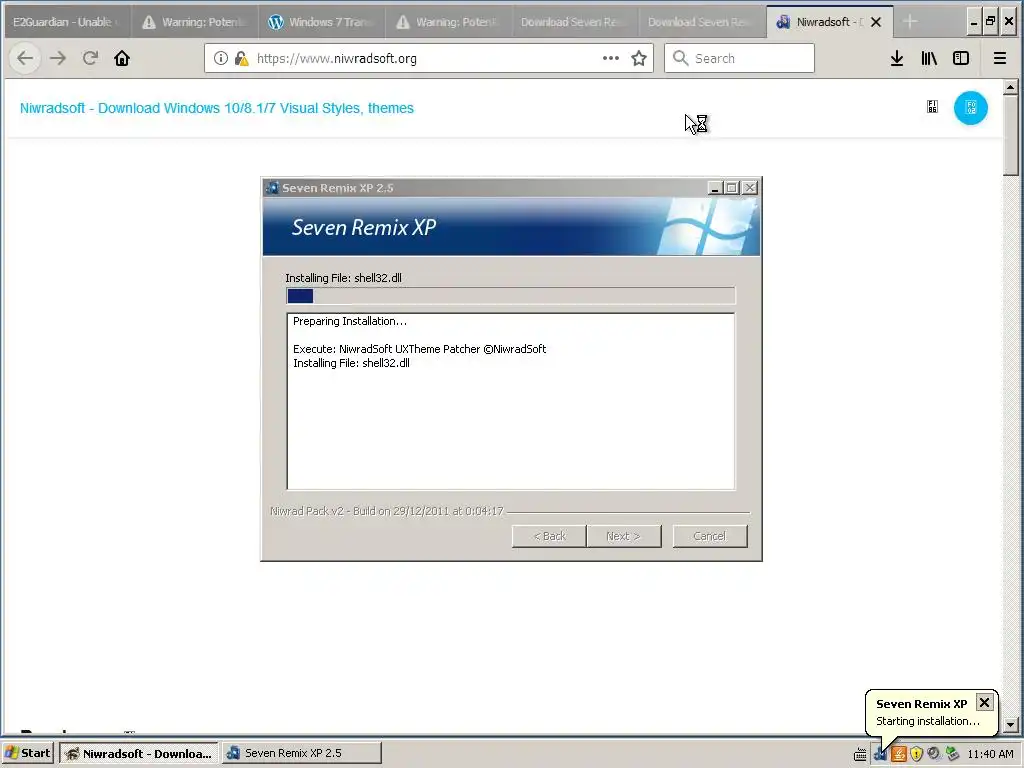Minimize the Seven Remix XP installer window
The height and width of the screenshot is (768, 1024).
(715, 188)
